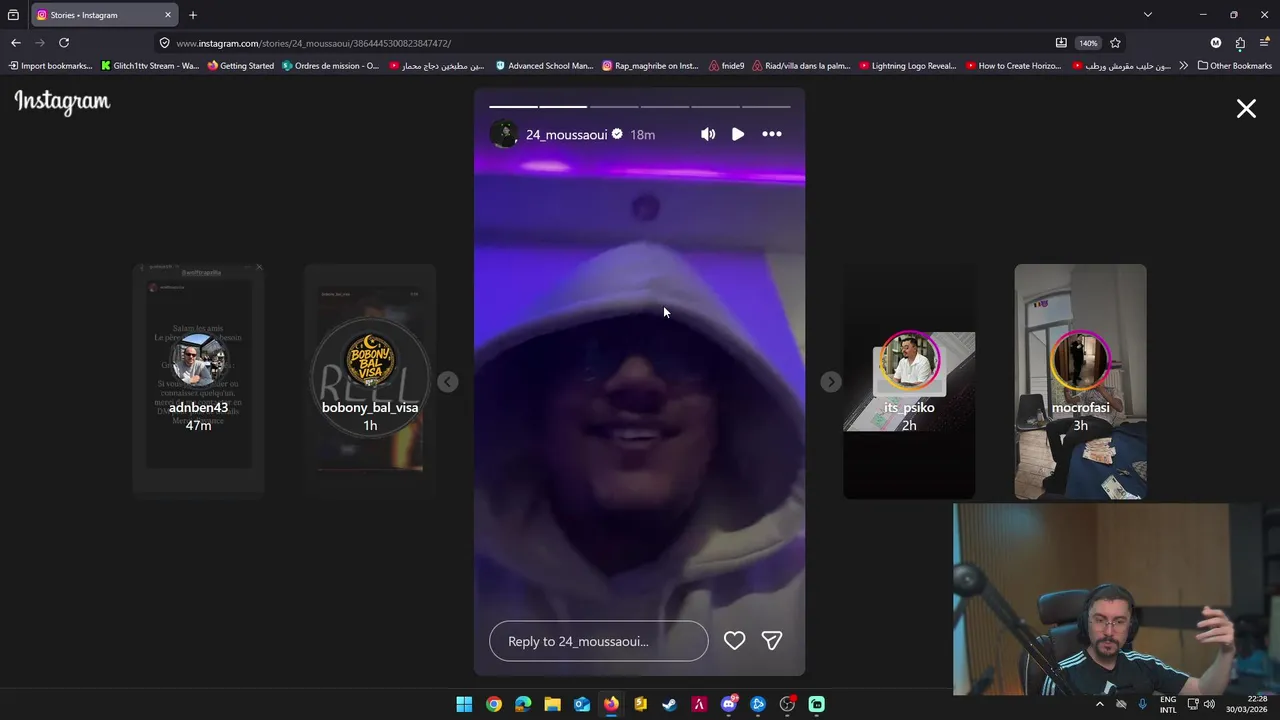Open adnben43 story preview
Viewport: 1280px width, 720px height.
point(198,380)
